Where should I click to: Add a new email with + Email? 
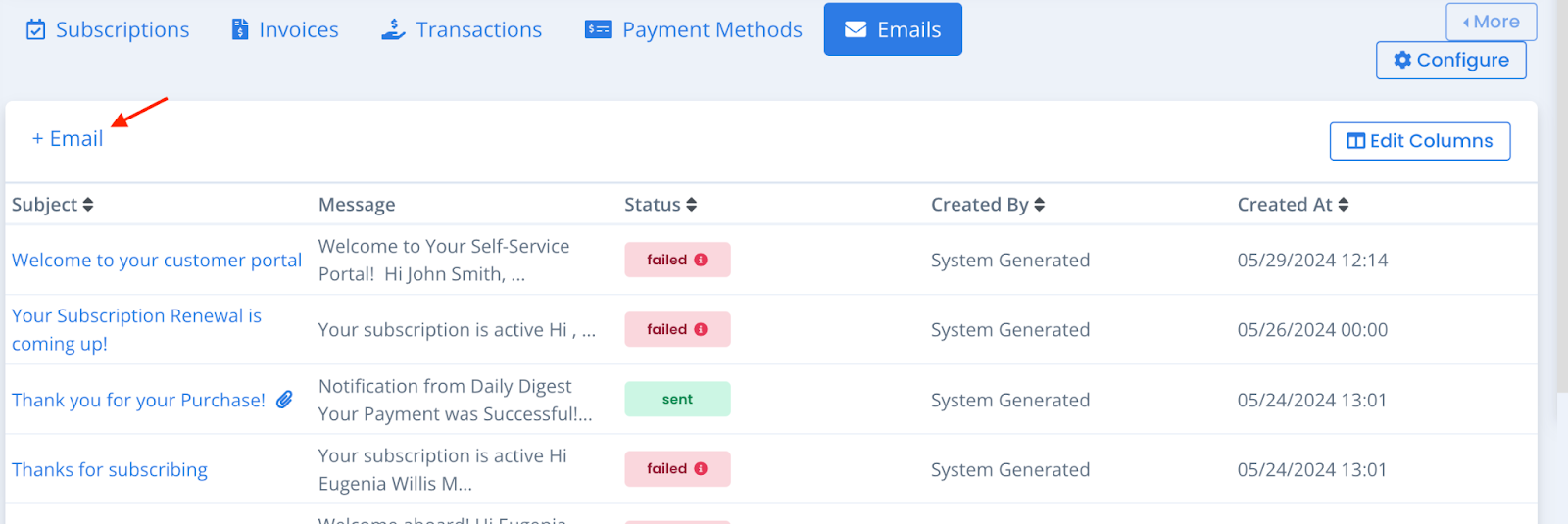68,139
